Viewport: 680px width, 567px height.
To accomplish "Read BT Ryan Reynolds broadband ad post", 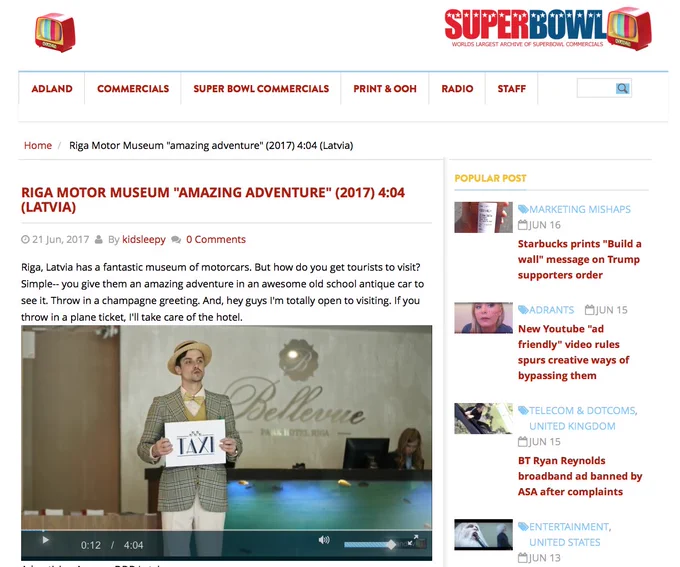I will pyautogui.click(x=580, y=476).
